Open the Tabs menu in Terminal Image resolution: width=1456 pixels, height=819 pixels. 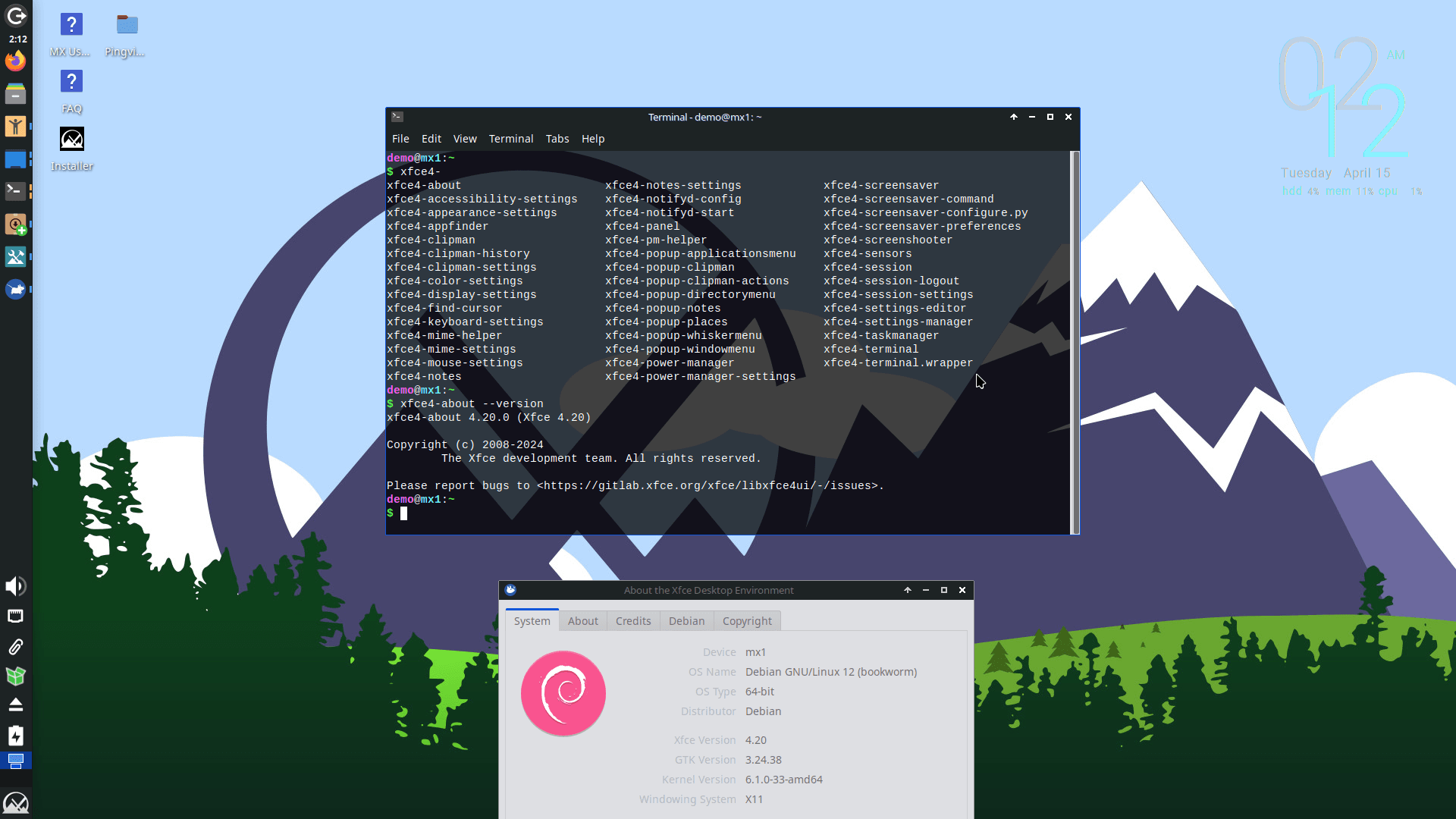click(557, 139)
